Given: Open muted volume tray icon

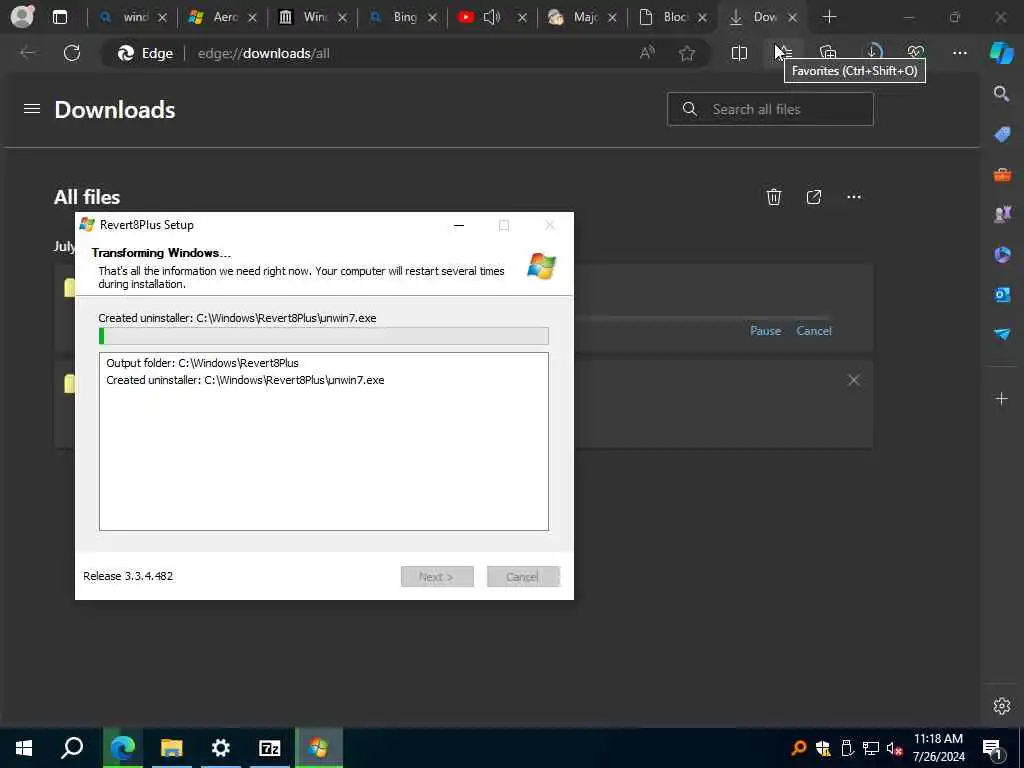Looking at the screenshot, I should [895, 748].
